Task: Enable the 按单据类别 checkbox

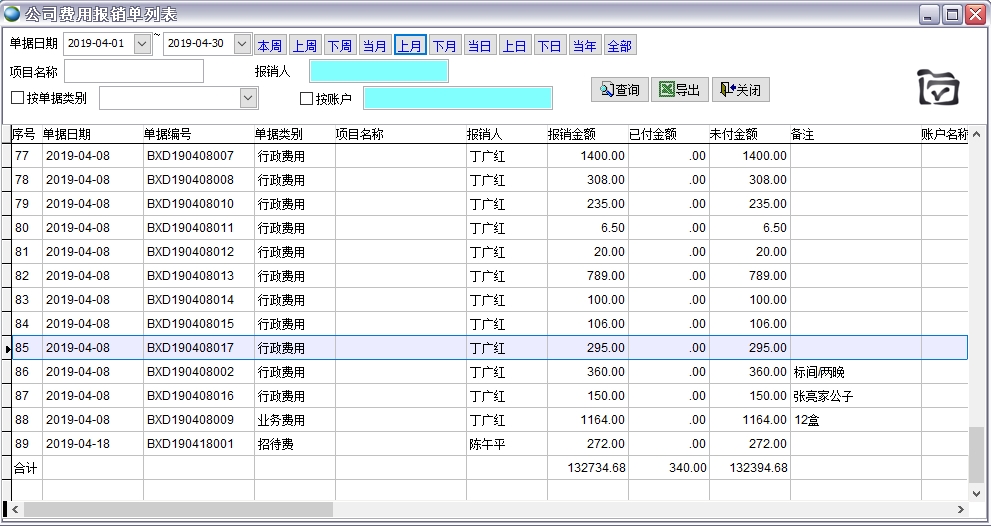Action: tap(17, 98)
